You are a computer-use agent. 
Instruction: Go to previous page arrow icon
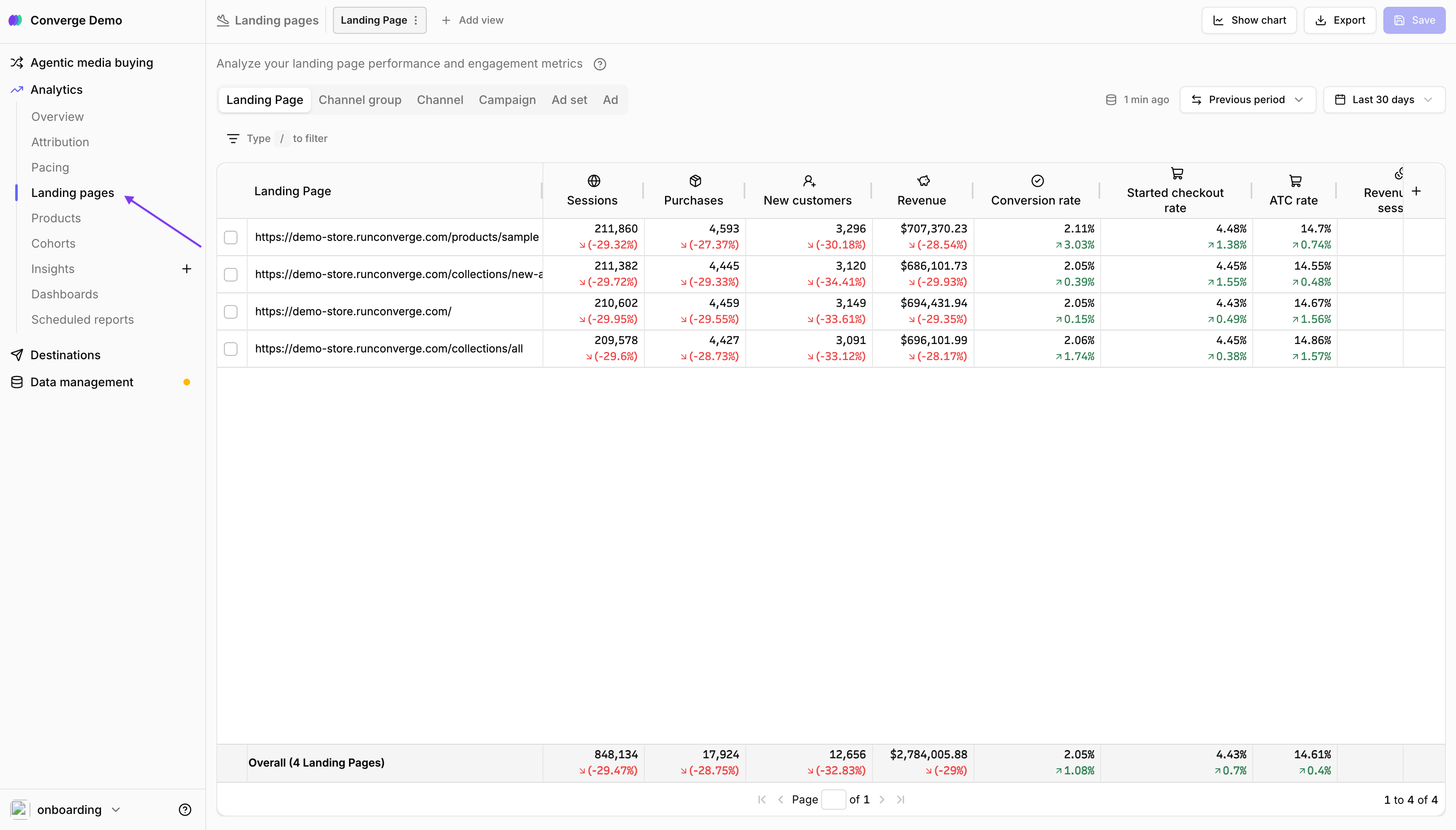[780, 799]
